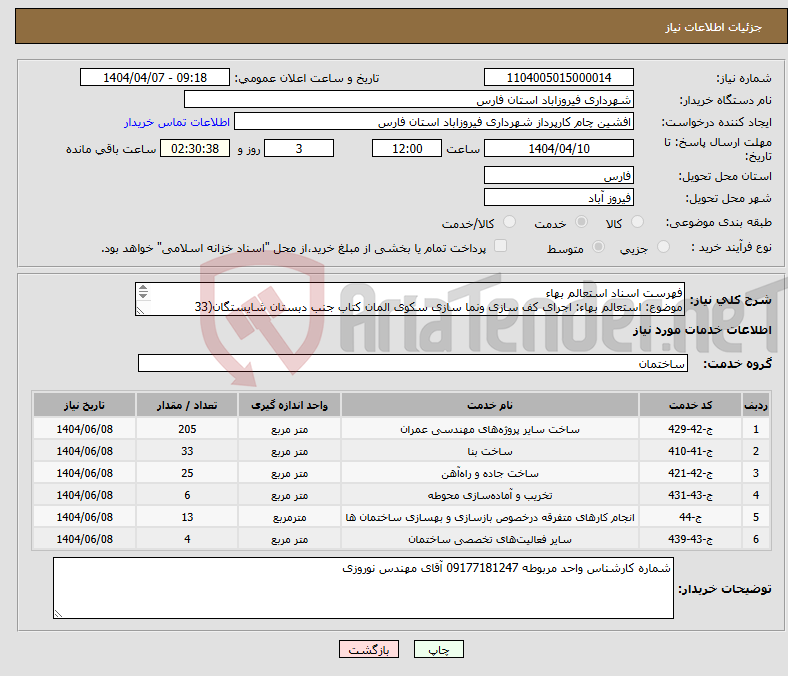Click the گروه خدمت field ساختمان

pos(413,363)
